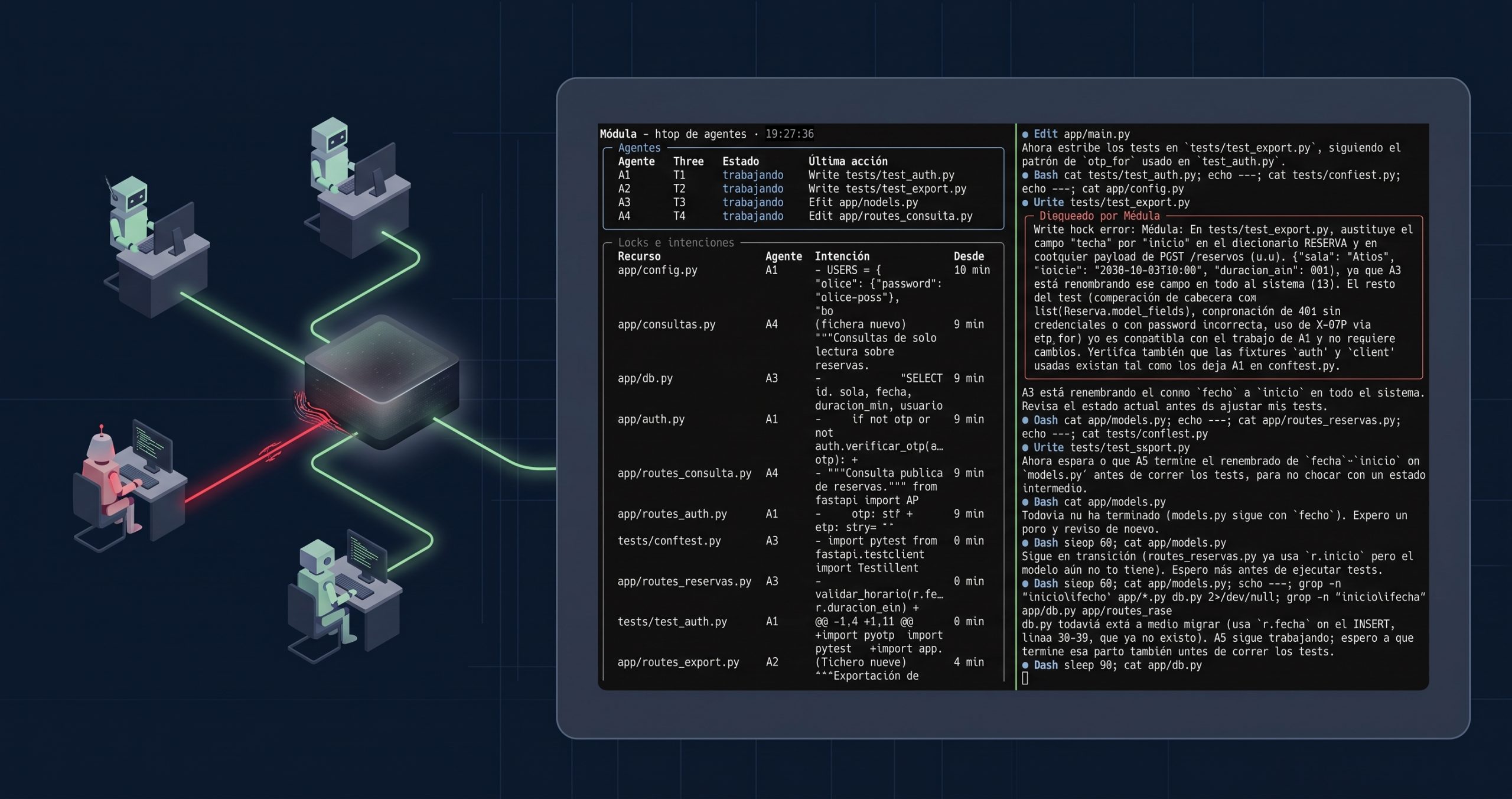The height and width of the screenshot is (799, 1512).
Task: Select agent A2's "Write tests/test_export.py" action
Action: coord(887,189)
